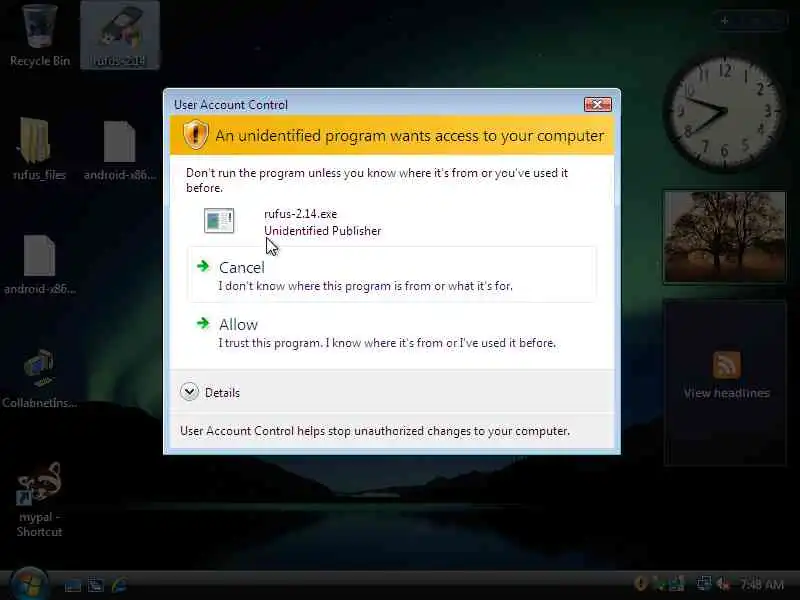Image resolution: width=800 pixels, height=600 pixels.
Task: Click Allow to trust rufus-2.14.exe
Action: click(x=392, y=333)
